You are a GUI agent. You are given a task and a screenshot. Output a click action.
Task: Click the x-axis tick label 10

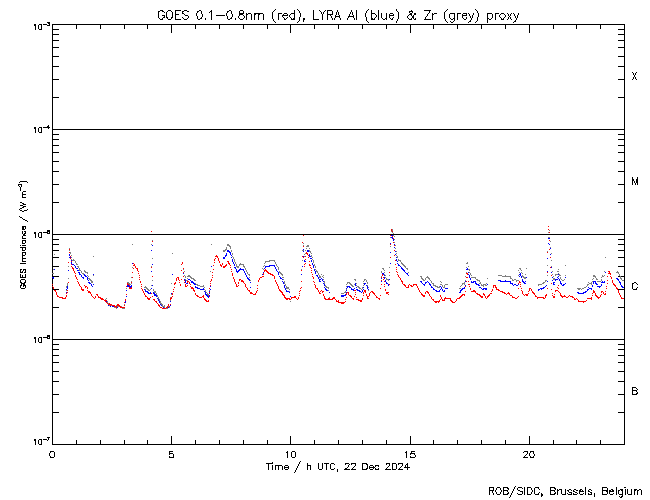click(290, 454)
